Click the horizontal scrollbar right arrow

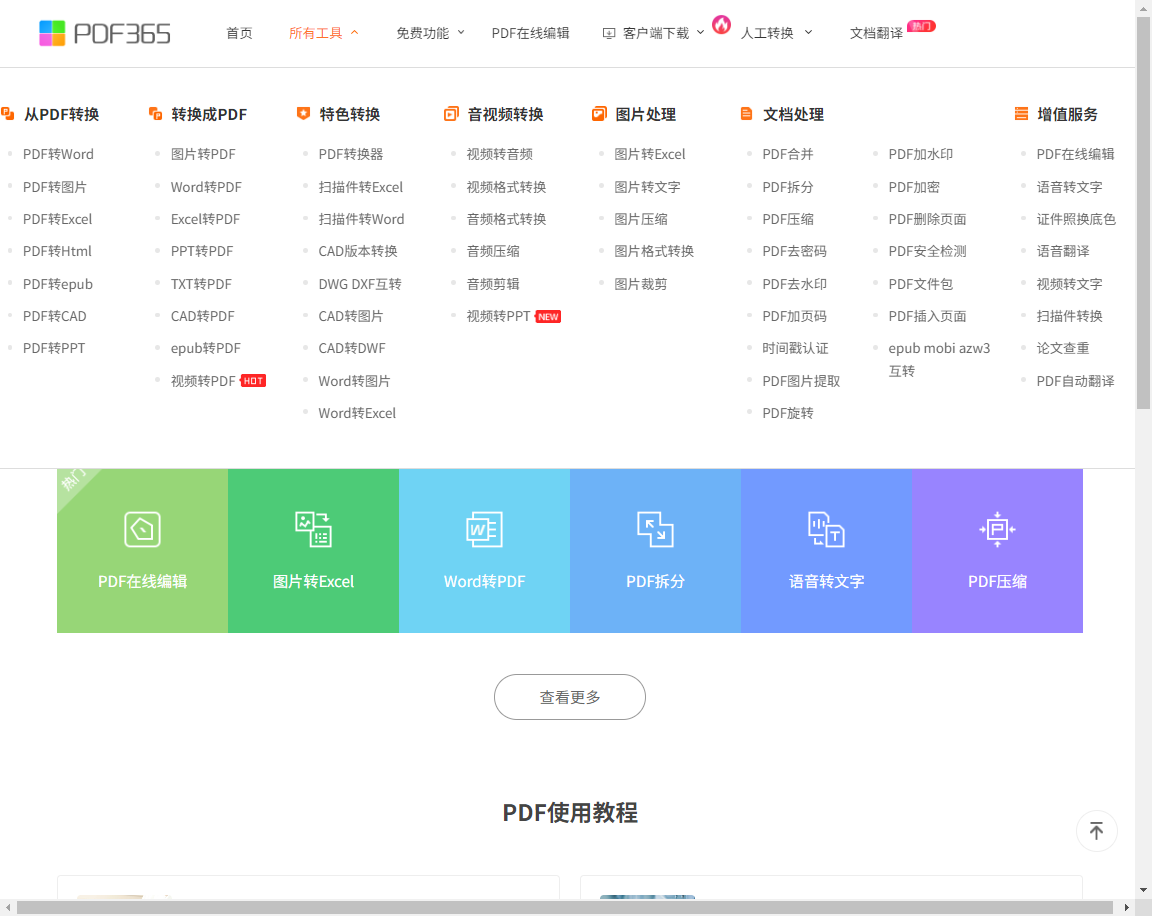(x=1126, y=908)
